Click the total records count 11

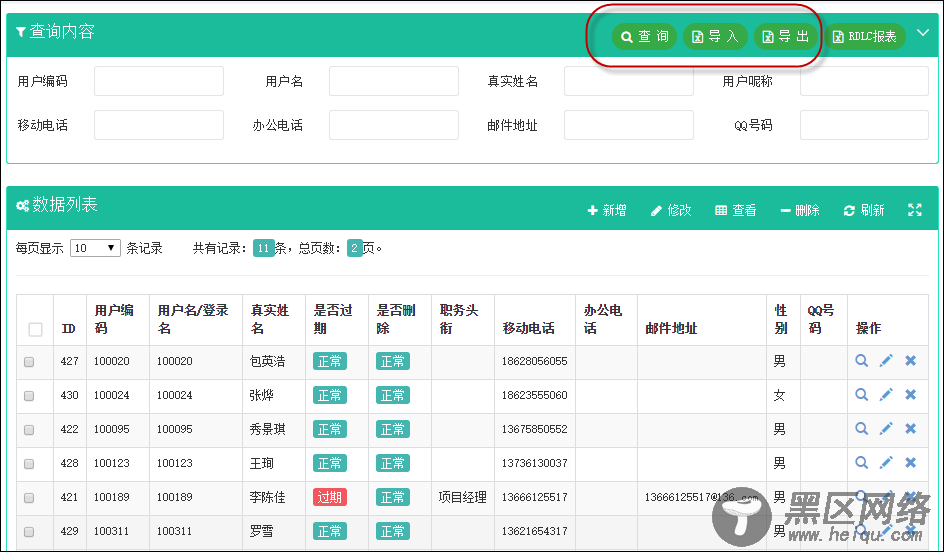click(264, 248)
